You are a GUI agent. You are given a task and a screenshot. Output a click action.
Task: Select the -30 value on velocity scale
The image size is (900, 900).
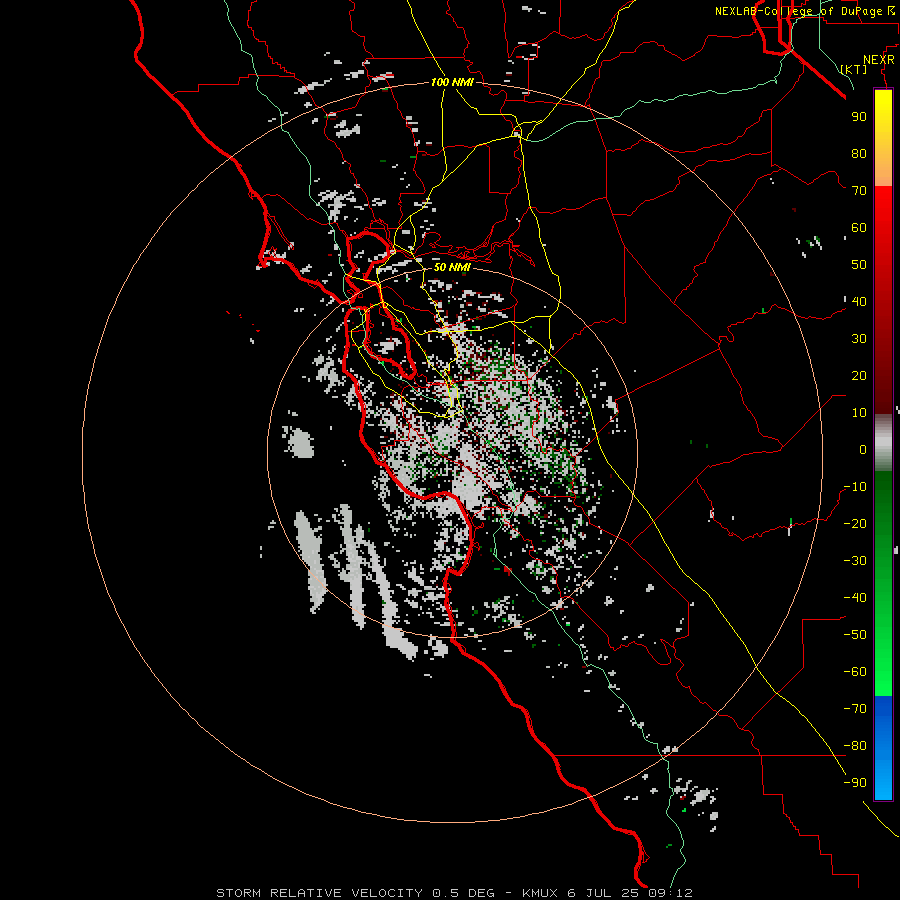click(855, 561)
